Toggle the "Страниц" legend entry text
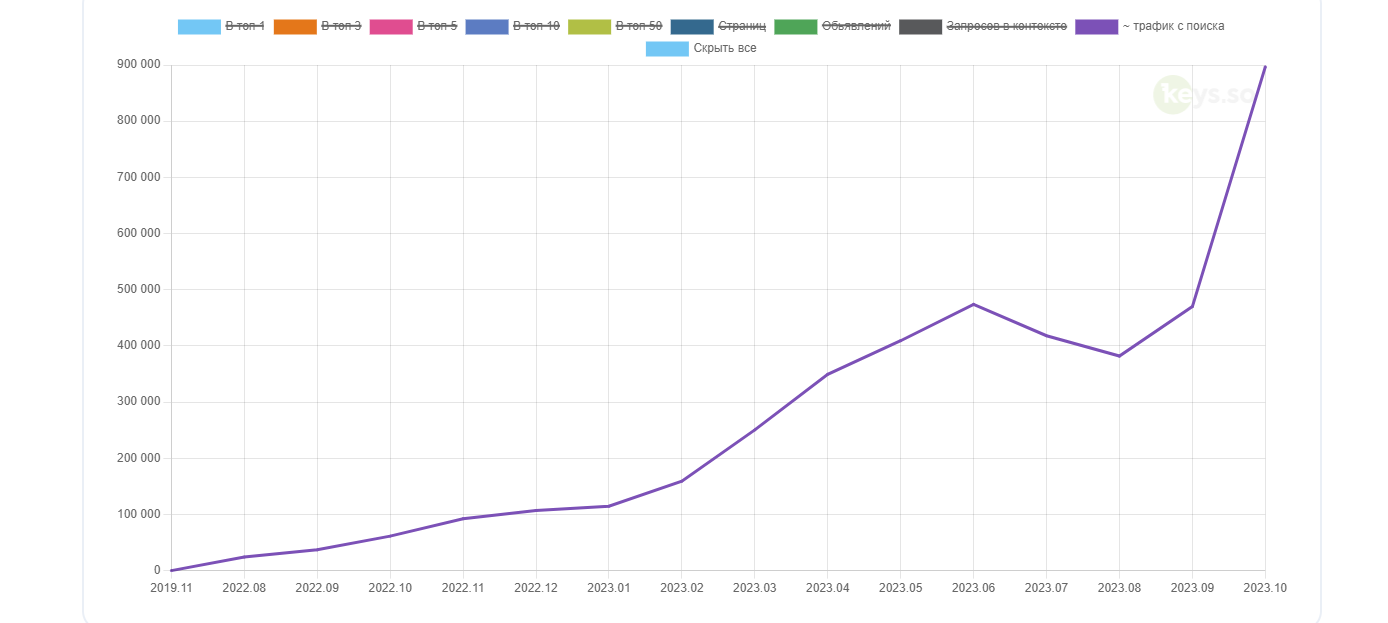Image resolution: width=1388 pixels, height=623 pixels. pos(742,26)
